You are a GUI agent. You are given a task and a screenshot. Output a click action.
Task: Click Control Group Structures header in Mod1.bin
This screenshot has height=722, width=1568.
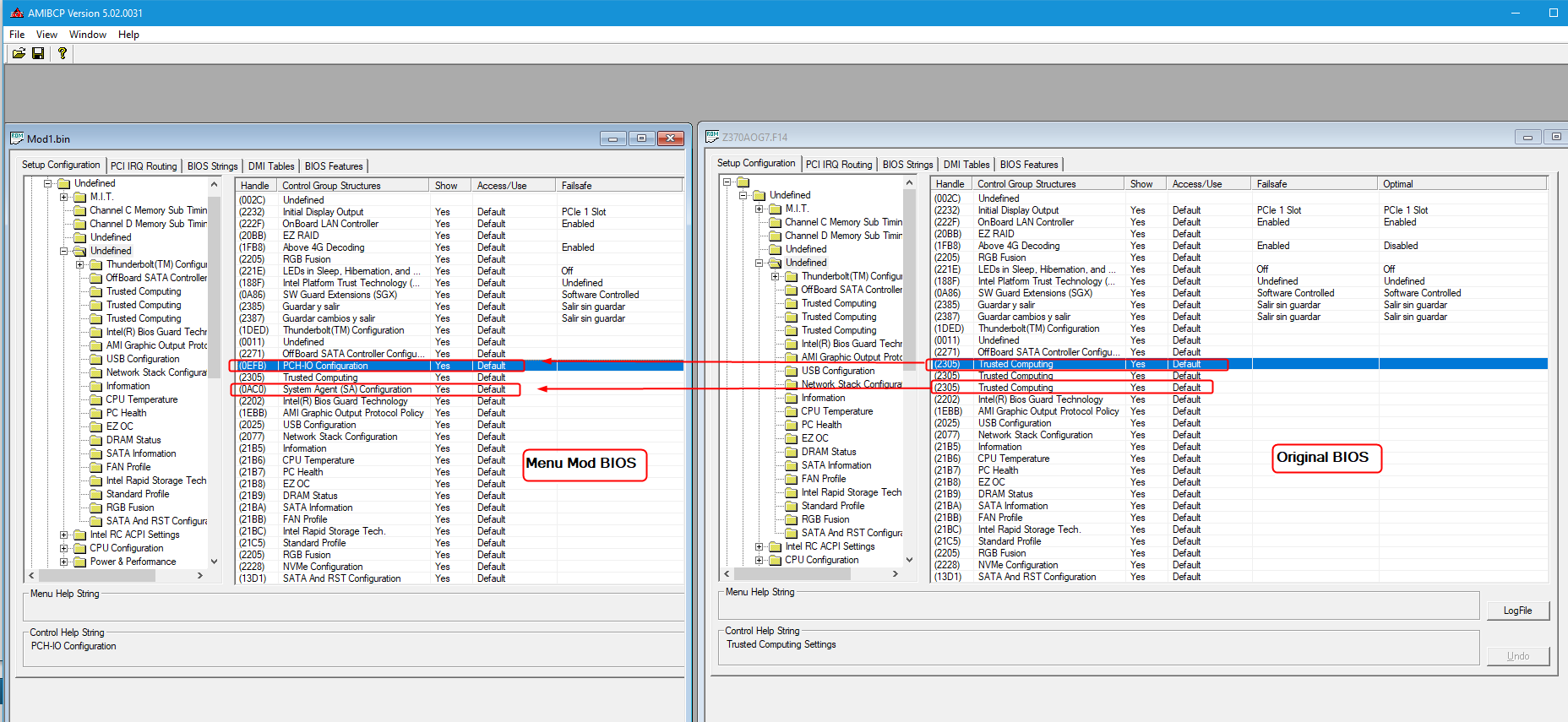coord(353,186)
